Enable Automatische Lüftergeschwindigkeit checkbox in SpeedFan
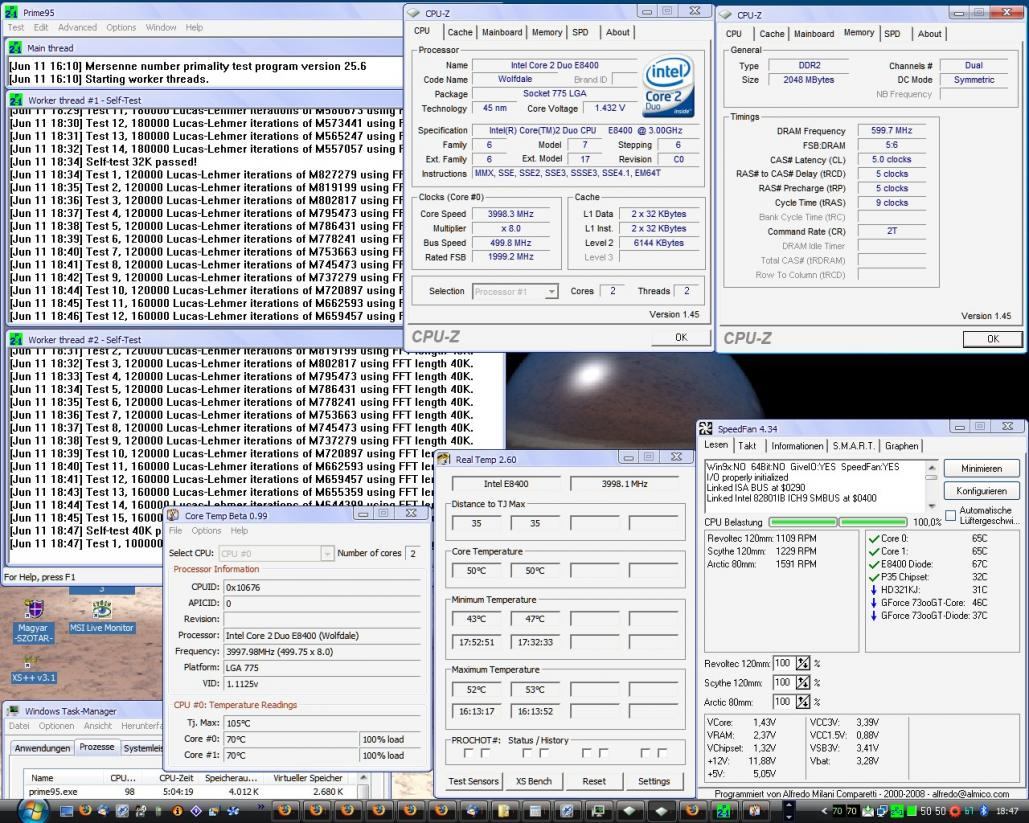The height and width of the screenshot is (823, 1029). tap(950, 515)
